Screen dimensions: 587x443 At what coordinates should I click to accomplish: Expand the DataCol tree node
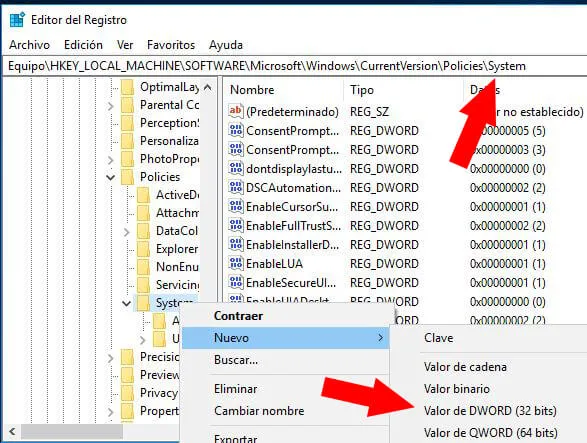click(127, 232)
